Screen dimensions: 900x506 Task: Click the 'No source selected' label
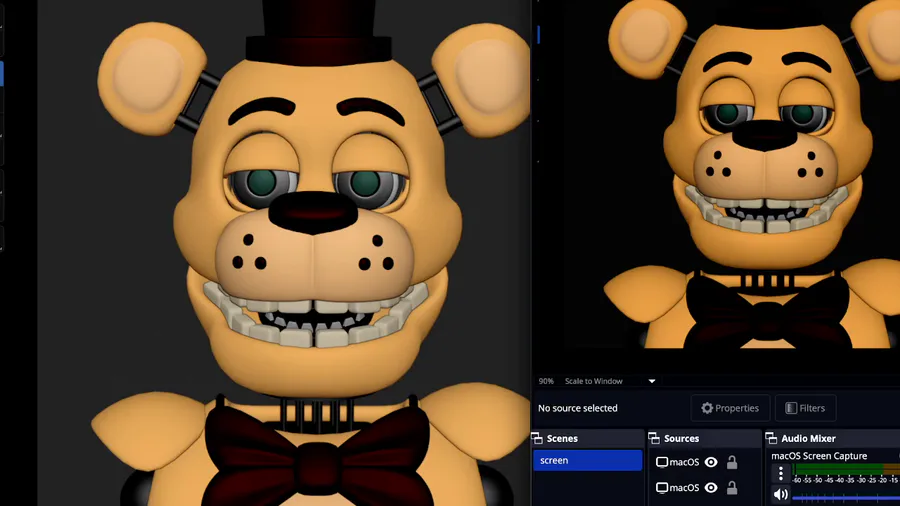pyautogui.click(x=577, y=408)
